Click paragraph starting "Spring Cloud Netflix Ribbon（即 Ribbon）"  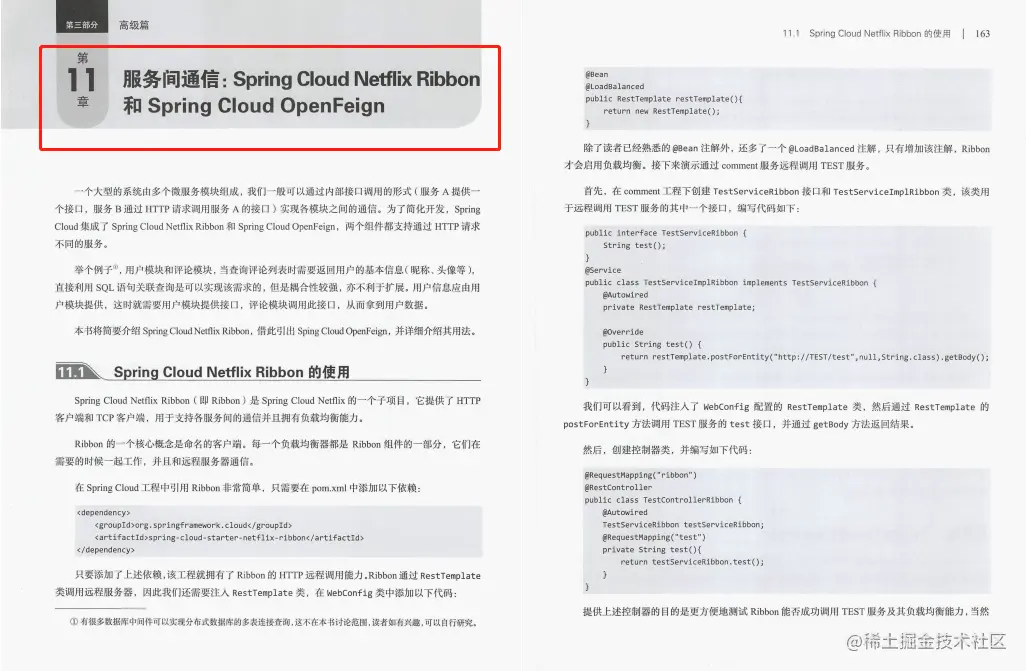click(x=268, y=409)
